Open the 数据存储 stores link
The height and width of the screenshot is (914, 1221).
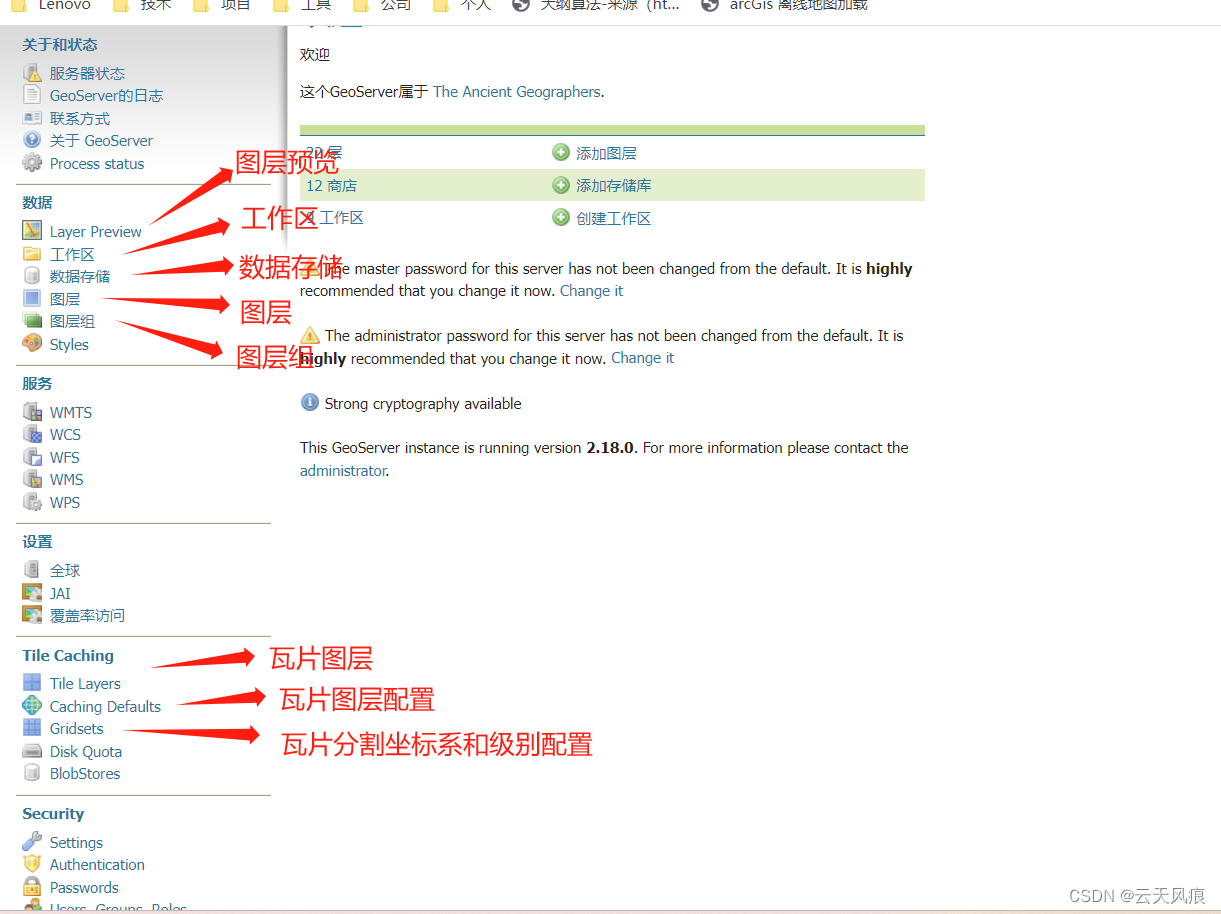click(80, 276)
